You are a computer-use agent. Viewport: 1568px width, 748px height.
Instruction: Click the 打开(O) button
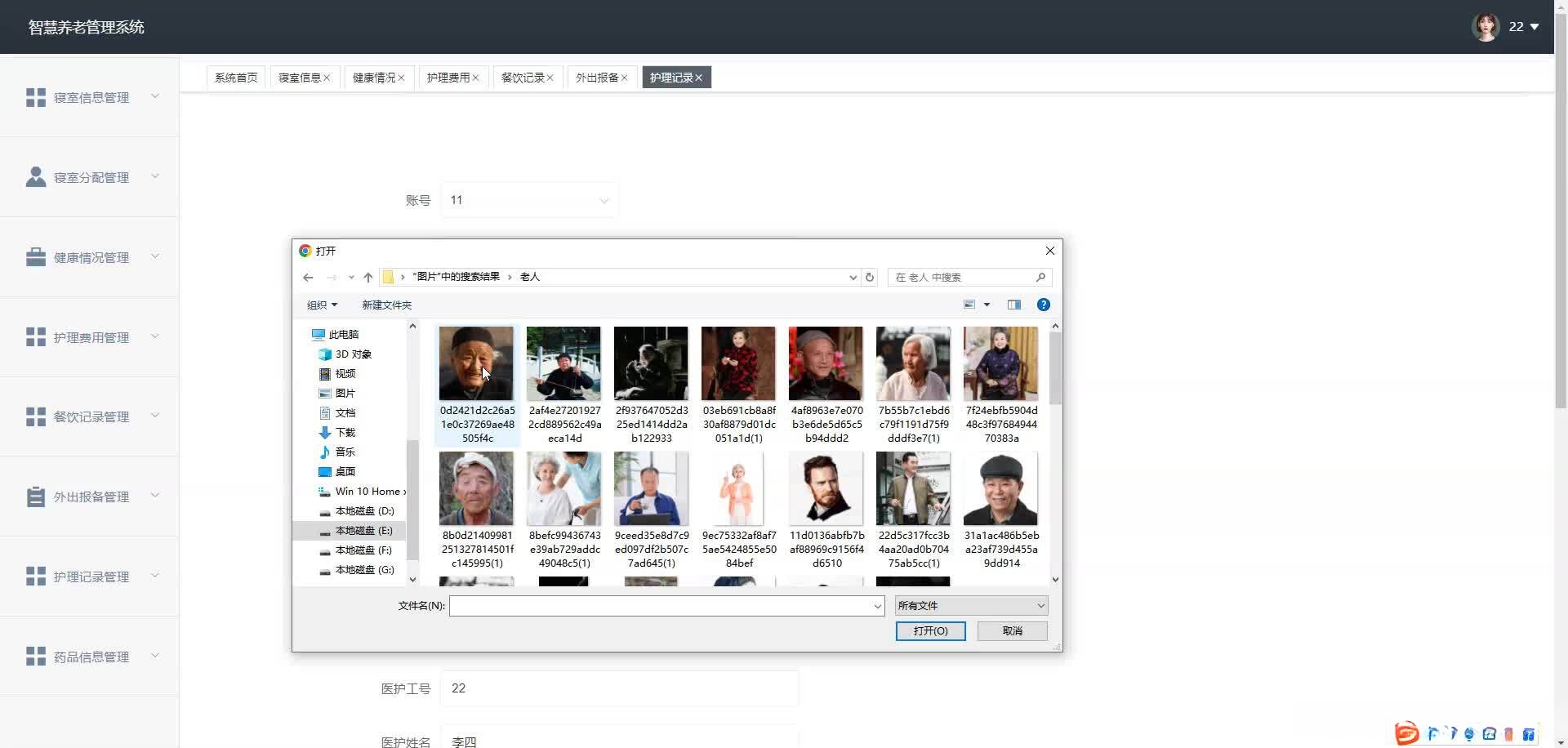[930, 631]
